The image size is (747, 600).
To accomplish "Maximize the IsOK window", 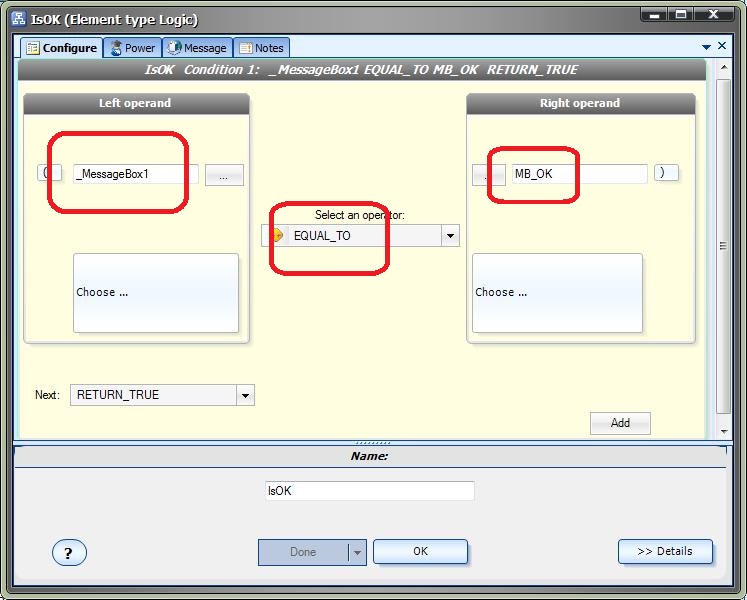I will tap(681, 15).
